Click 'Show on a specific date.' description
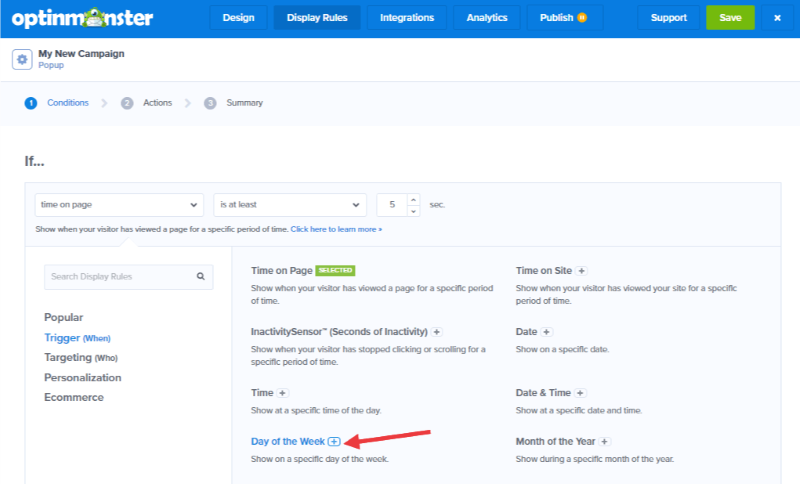 (x=562, y=350)
